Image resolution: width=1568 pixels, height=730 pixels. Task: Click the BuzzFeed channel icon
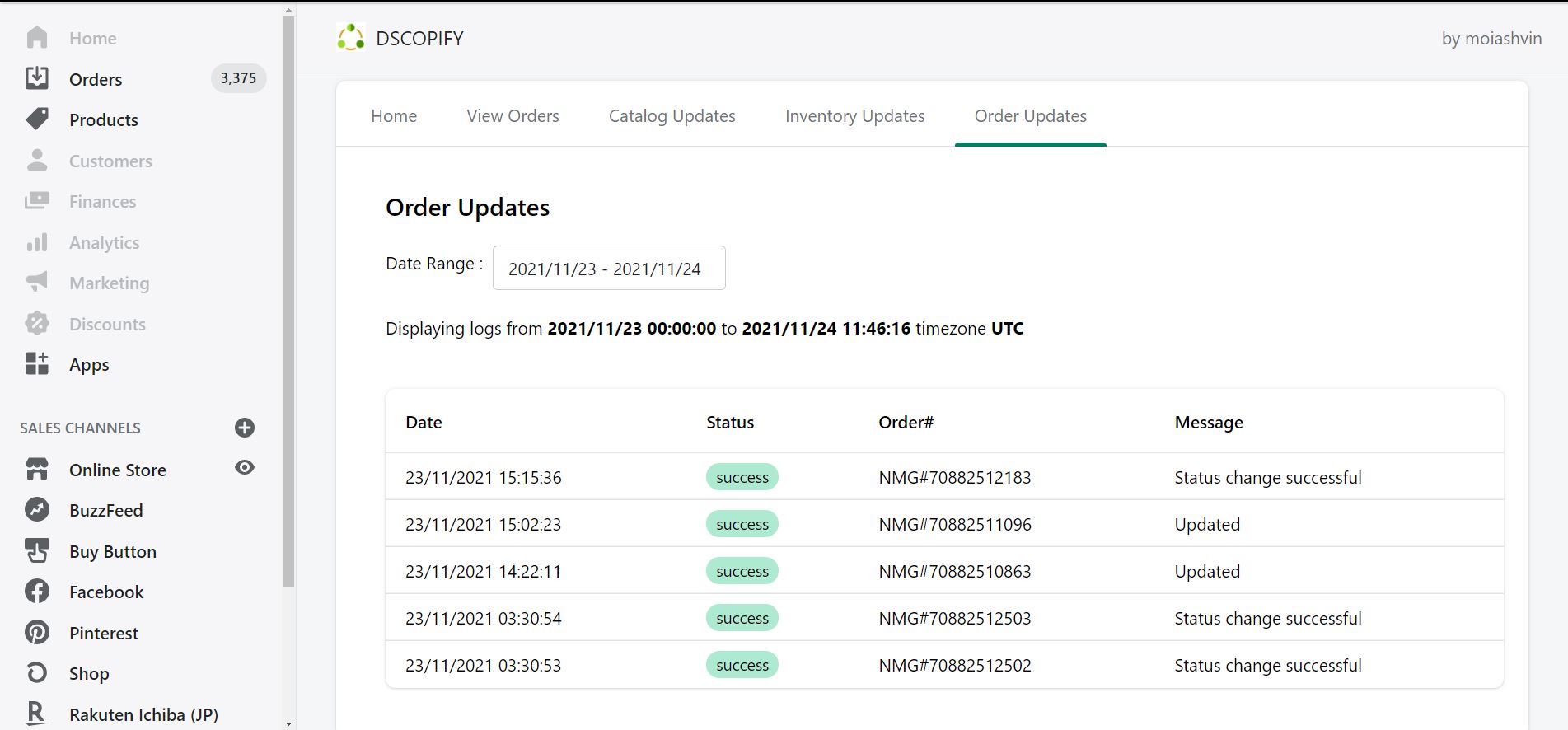(x=37, y=510)
